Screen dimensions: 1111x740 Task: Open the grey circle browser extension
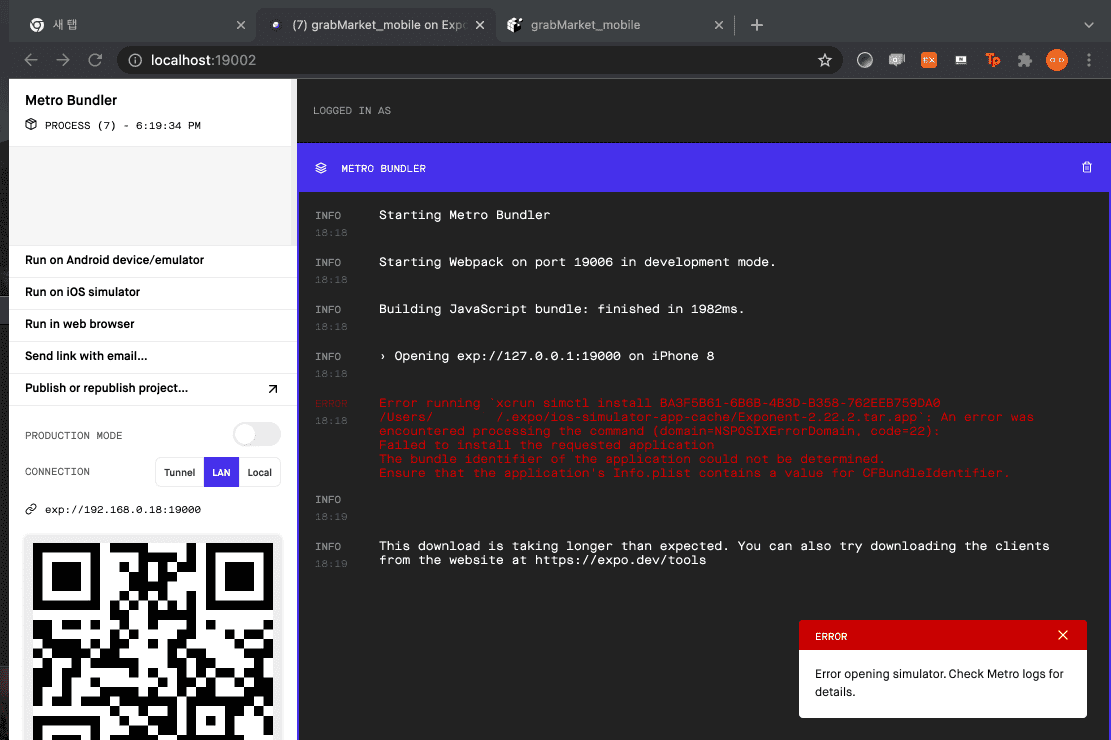(864, 60)
